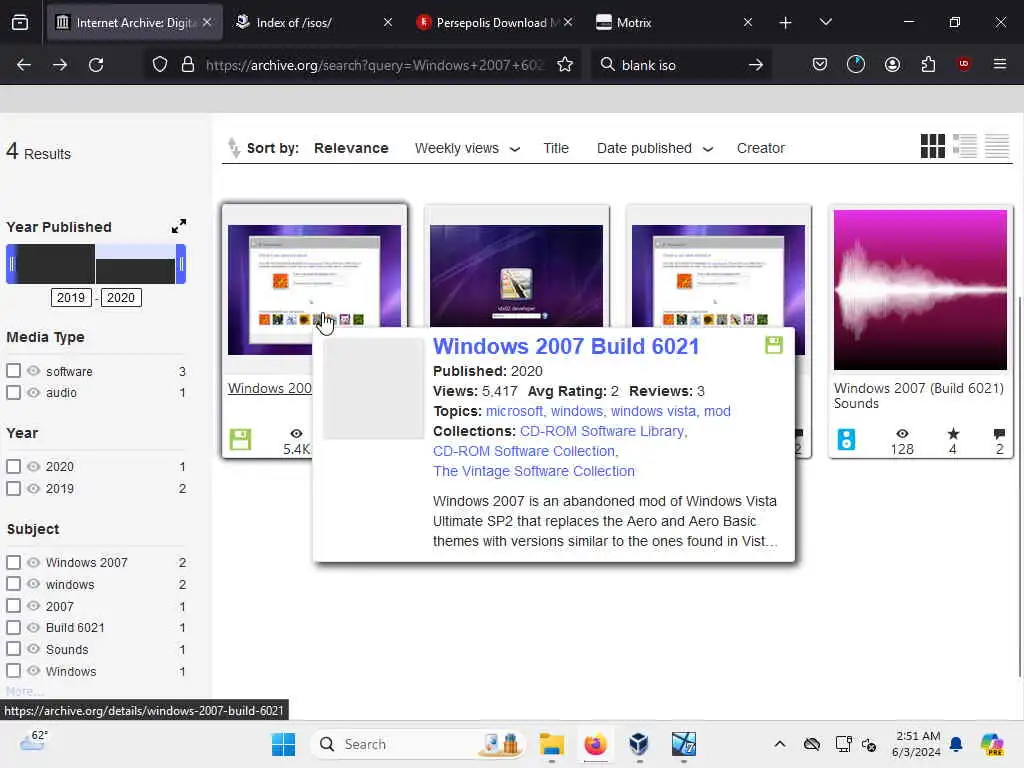Switch to extended list view
Viewport: 1024px width, 768px height.
pos(965,146)
